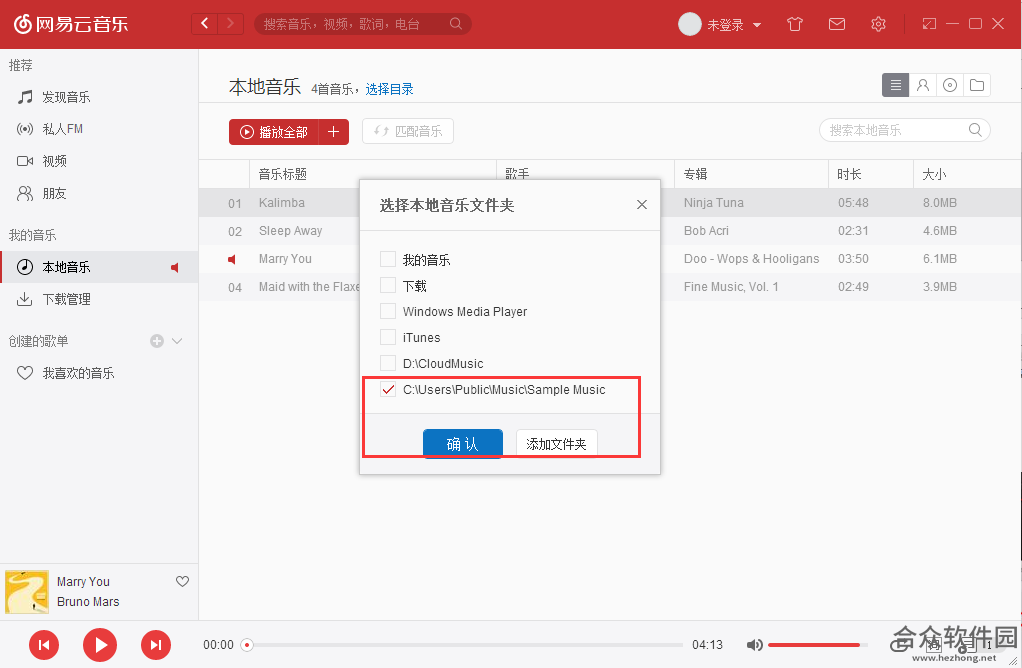This screenshot has height=668, width=1022.
Task: Open the messages envelope icon
Action: (x=836, y=24)
